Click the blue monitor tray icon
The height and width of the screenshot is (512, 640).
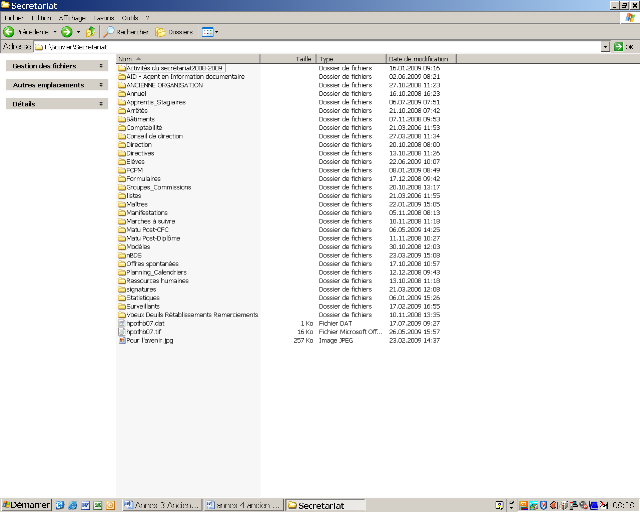pos(593,505)
